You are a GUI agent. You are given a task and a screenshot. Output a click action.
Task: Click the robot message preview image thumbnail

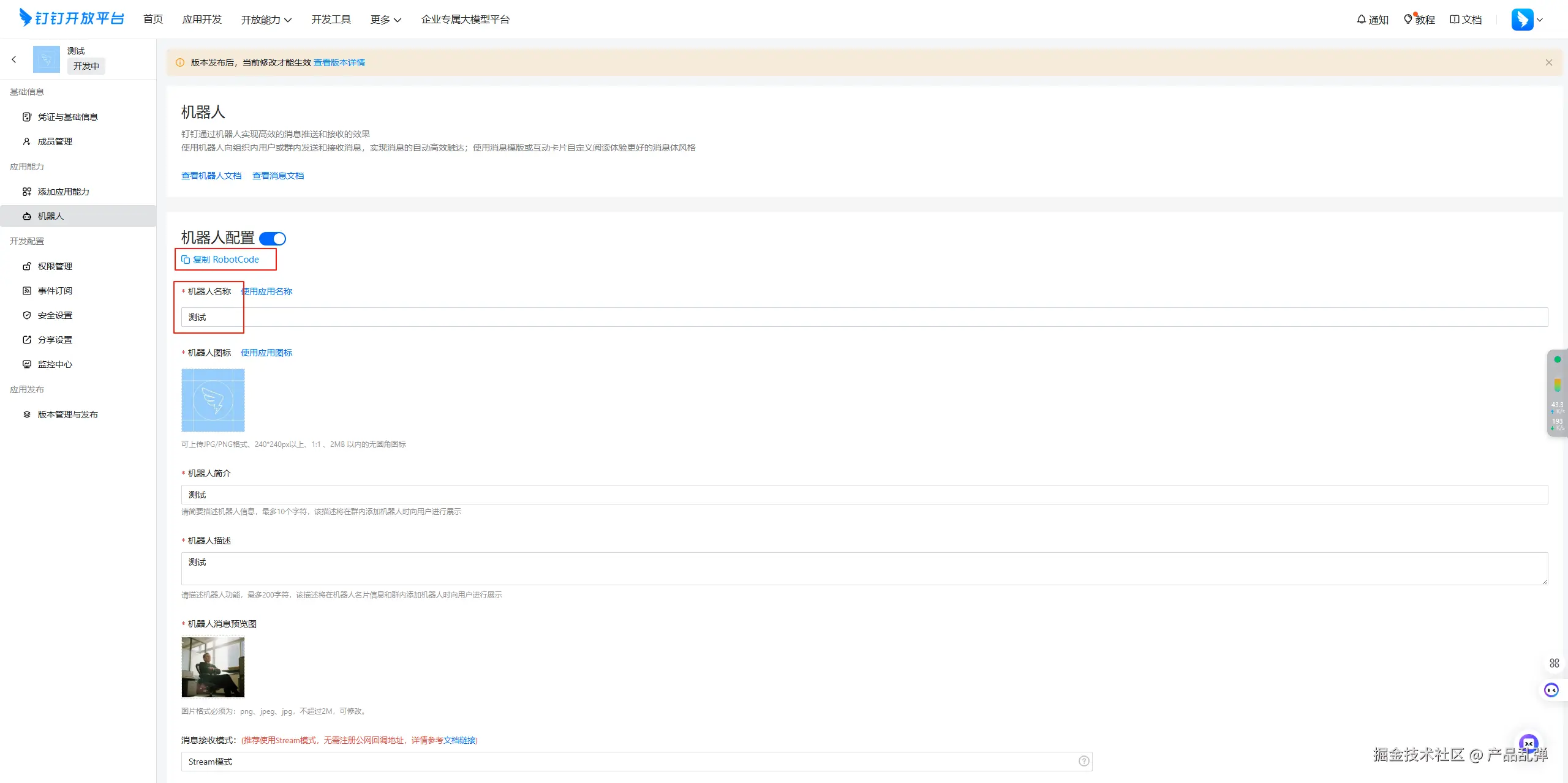click(x=213, y=667)
